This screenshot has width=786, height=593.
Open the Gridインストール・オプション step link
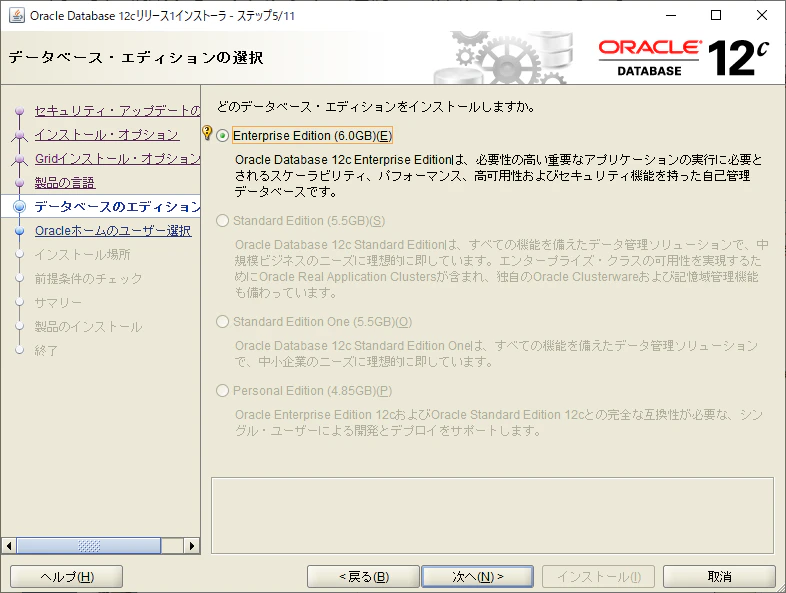tap(117, 158)
